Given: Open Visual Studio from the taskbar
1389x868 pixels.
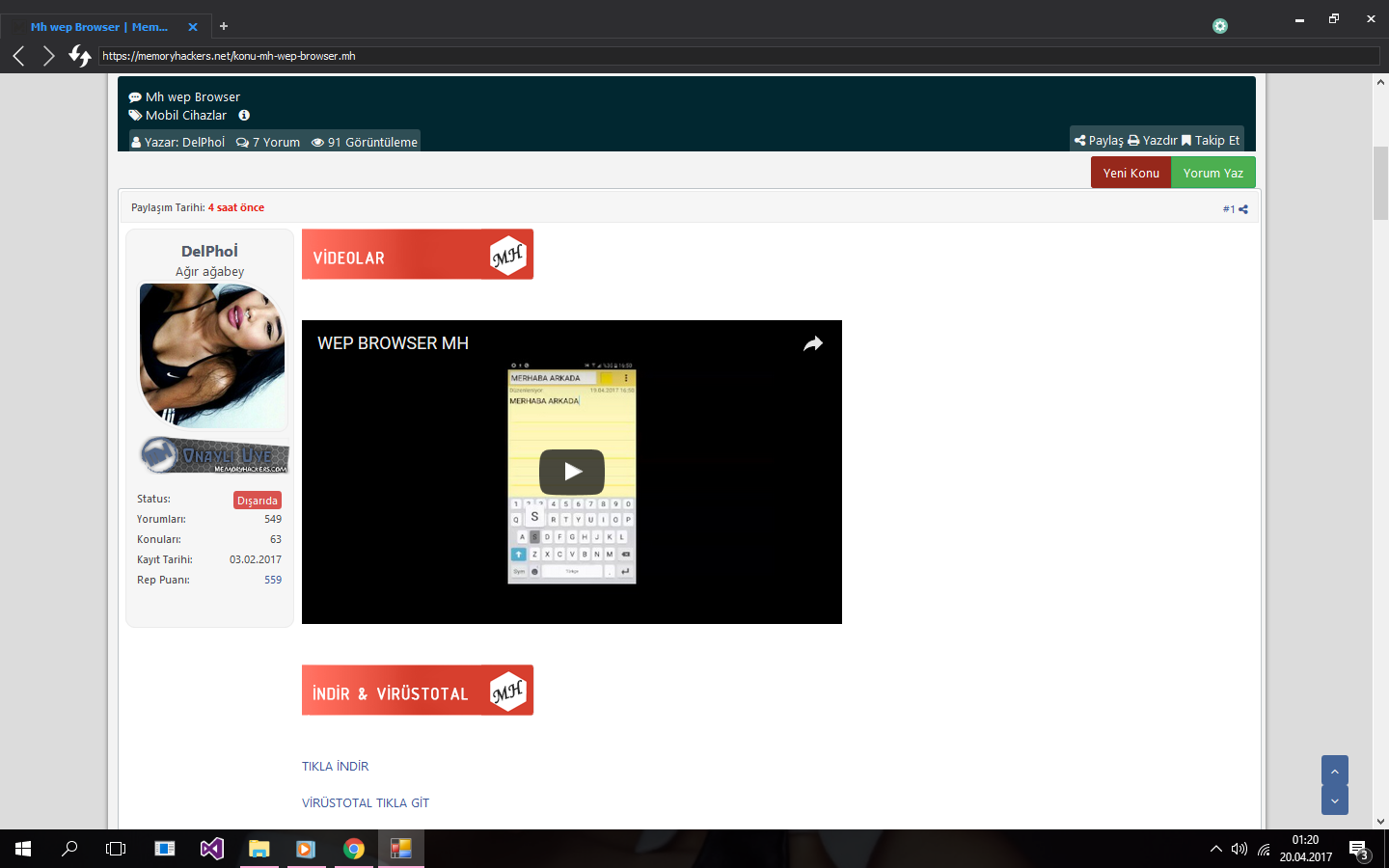Looking at the screenshot, I should click(x=212, y=849).
